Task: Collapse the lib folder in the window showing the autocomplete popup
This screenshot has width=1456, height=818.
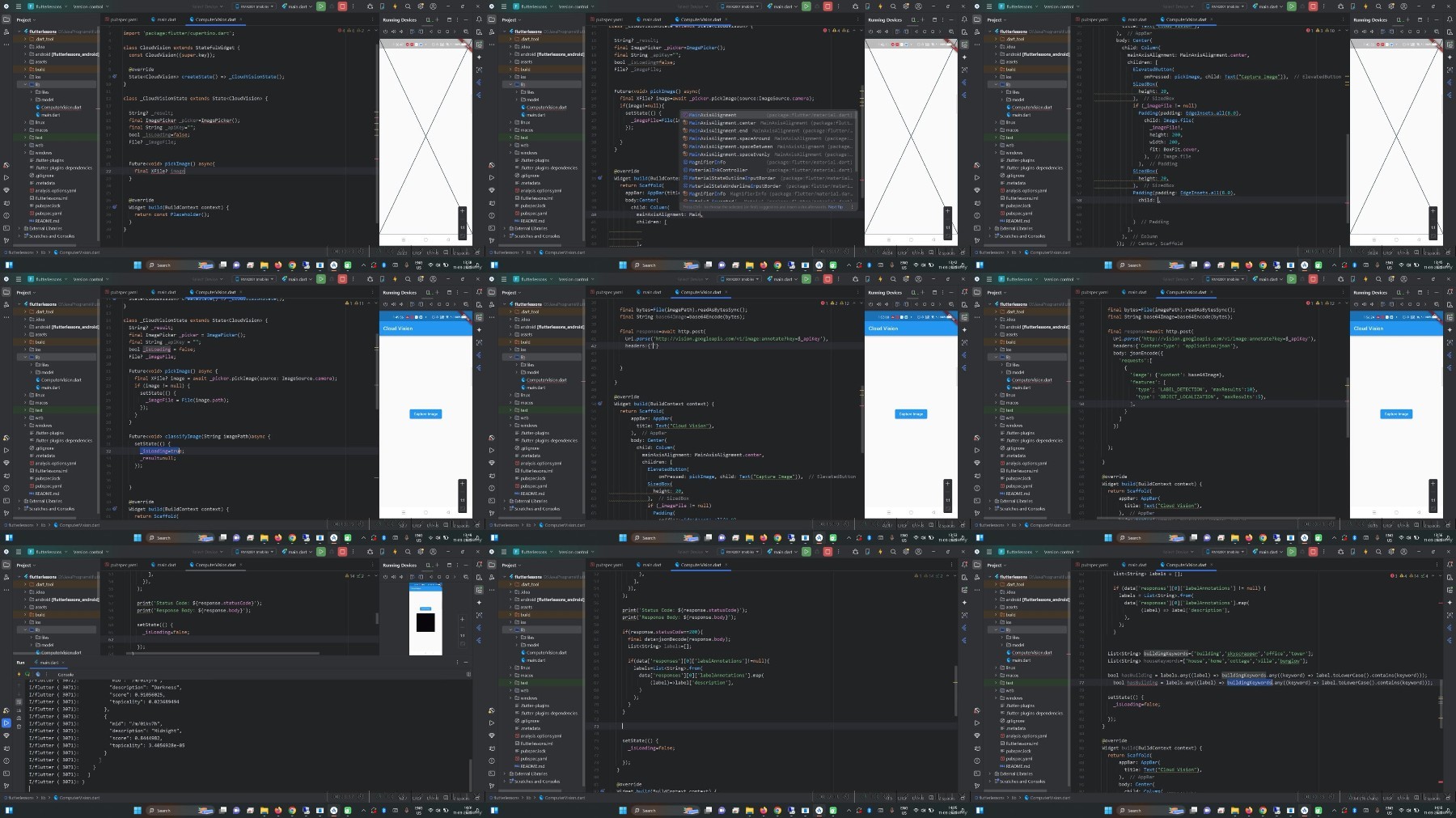Action: [510, 84]
